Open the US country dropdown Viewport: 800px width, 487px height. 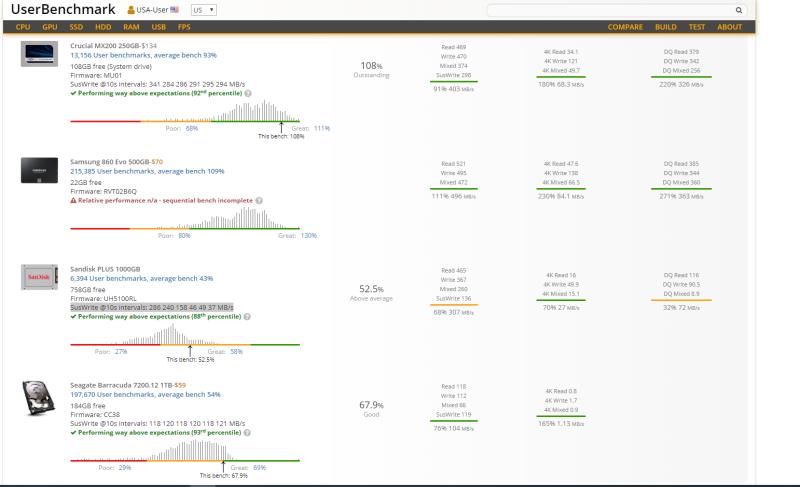204,10
